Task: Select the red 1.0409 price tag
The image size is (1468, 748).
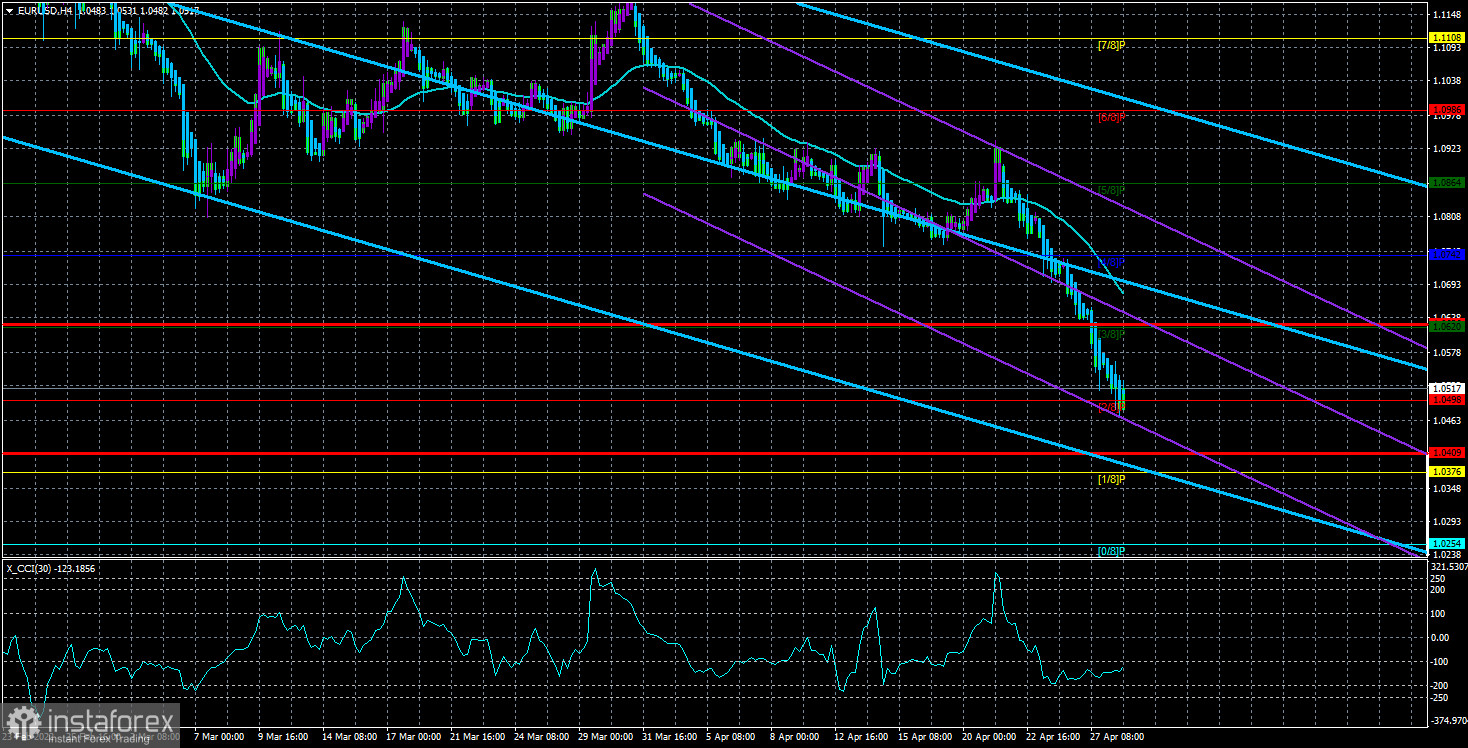Action: [1447, 452]
